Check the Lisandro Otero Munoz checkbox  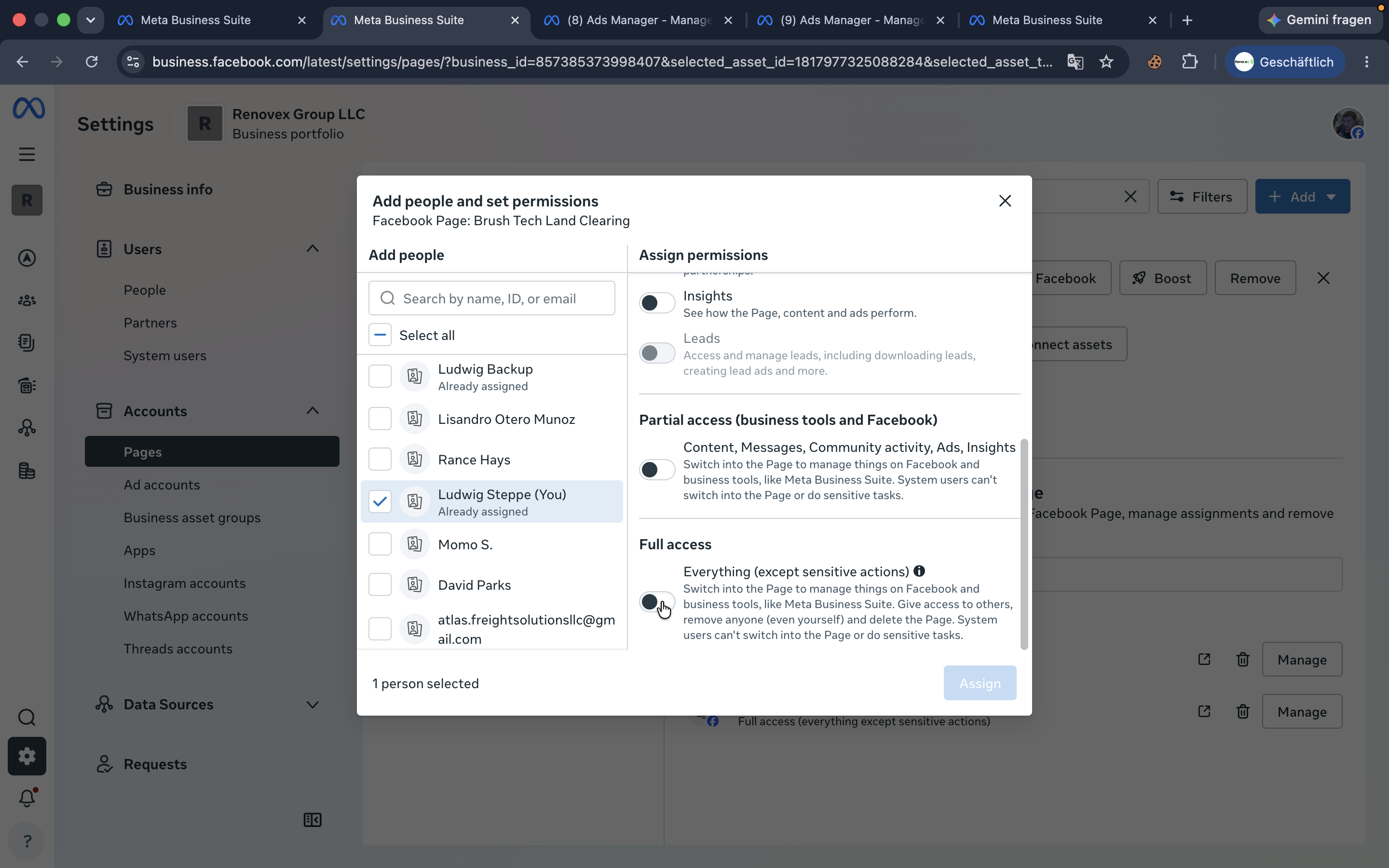[x=380, y=419]
